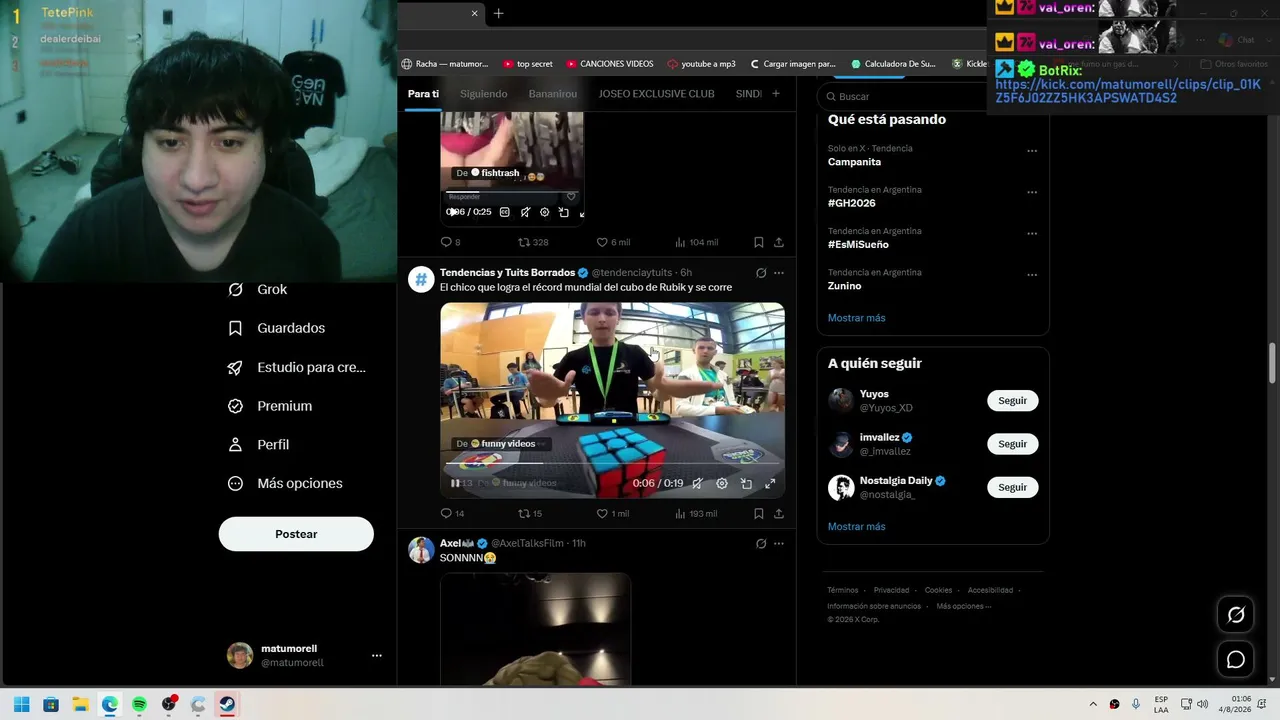Like the post with 1 mil likes

[x=613, y=514]
